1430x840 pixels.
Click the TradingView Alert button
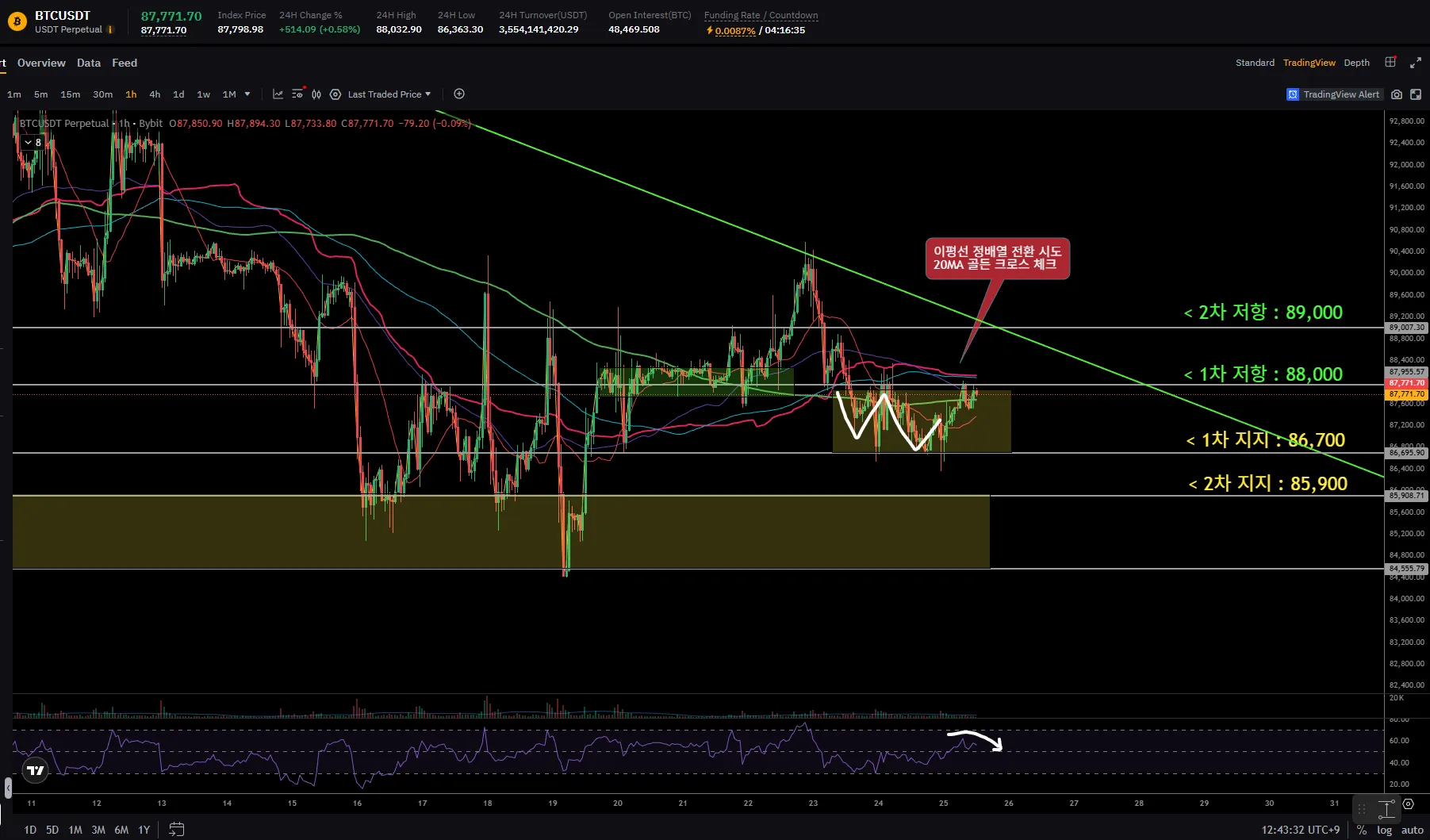[1334, 94]
